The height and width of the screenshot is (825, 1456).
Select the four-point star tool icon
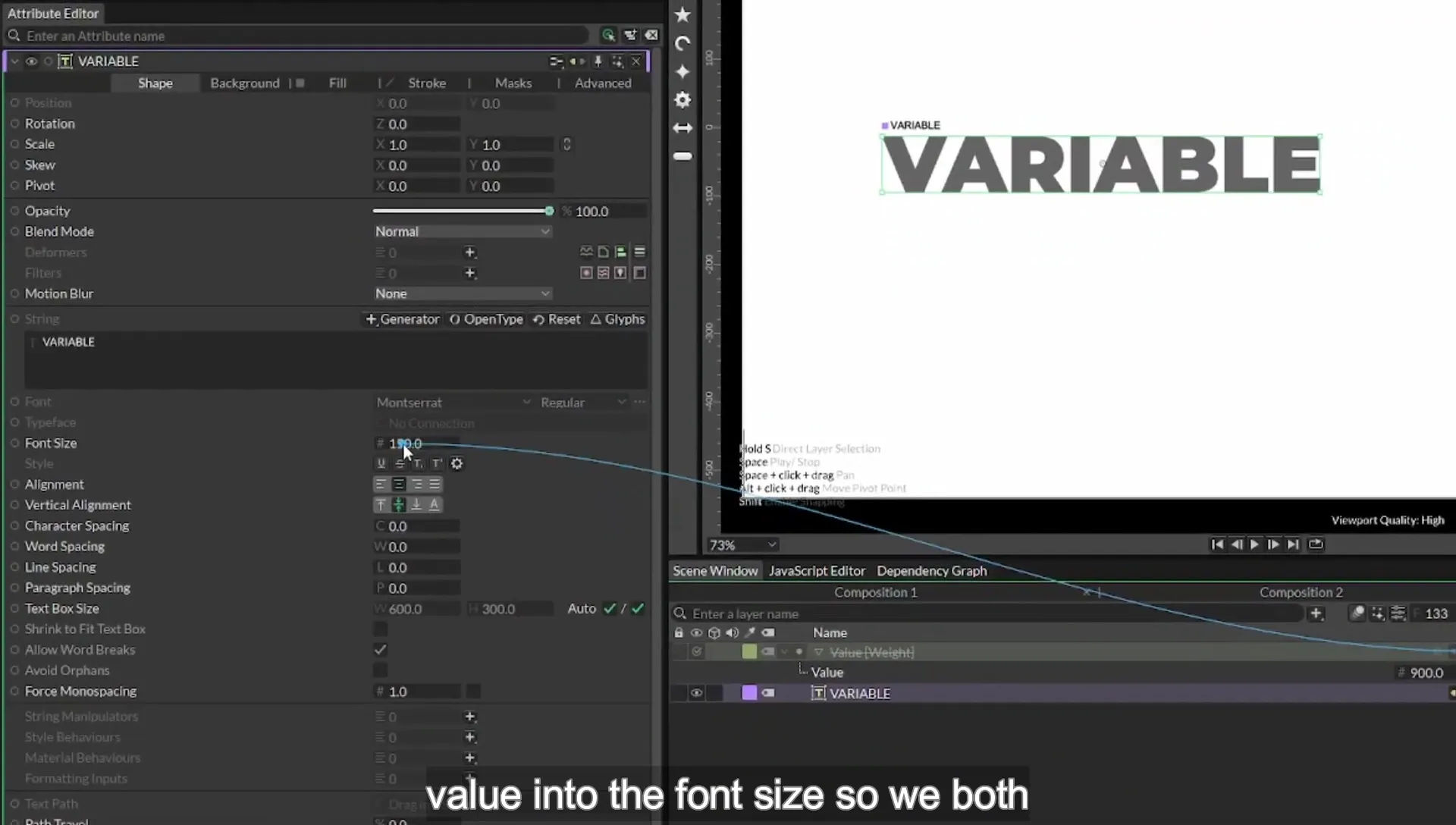(x=682, y=71)
